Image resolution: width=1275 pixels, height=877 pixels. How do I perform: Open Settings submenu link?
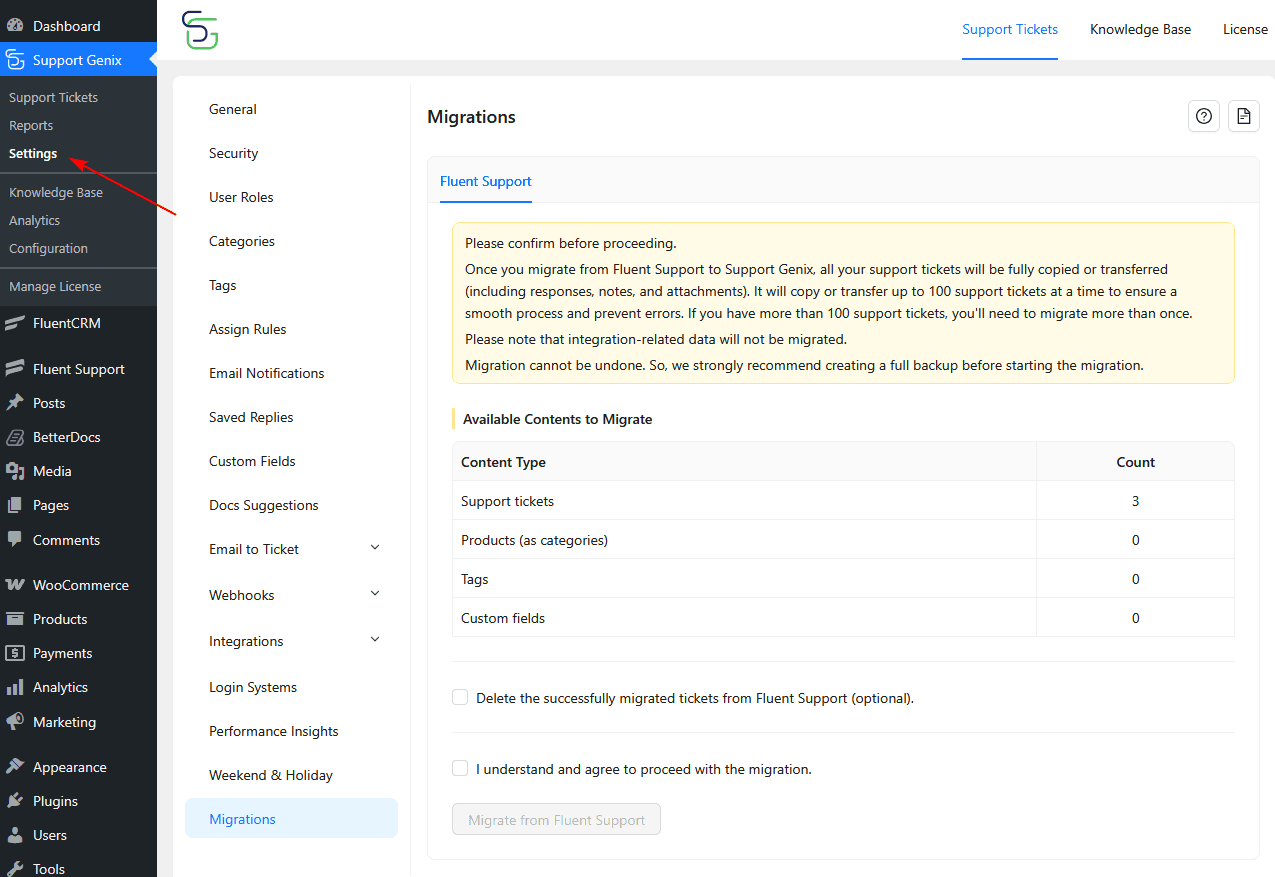33,153
